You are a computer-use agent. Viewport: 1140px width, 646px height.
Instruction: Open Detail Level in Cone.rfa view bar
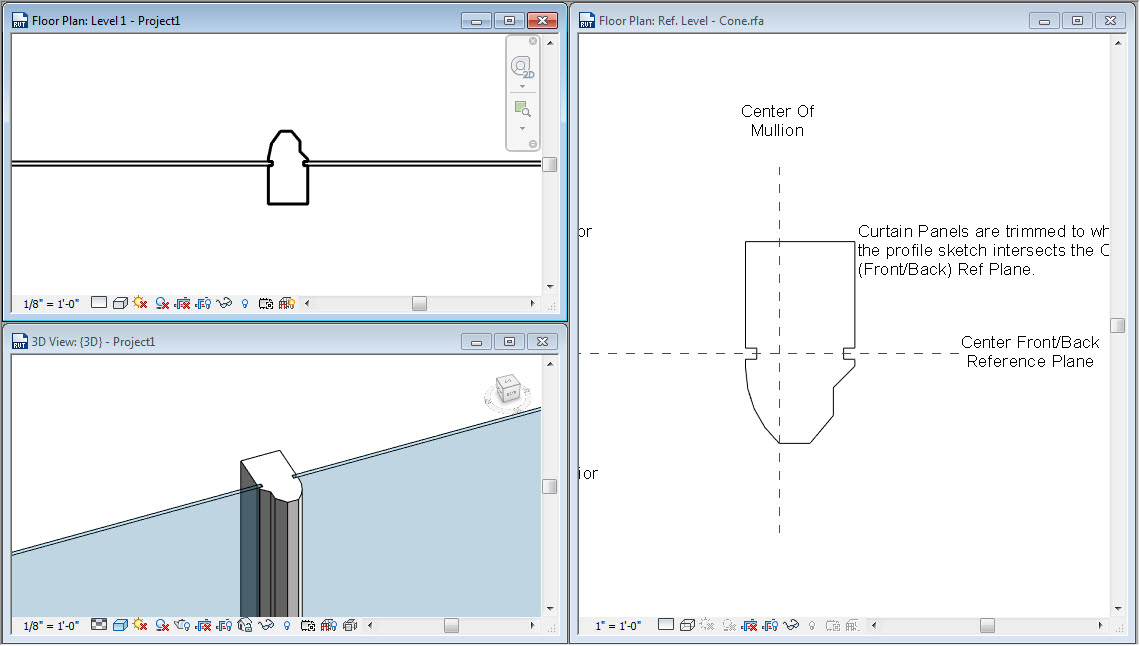666,625
